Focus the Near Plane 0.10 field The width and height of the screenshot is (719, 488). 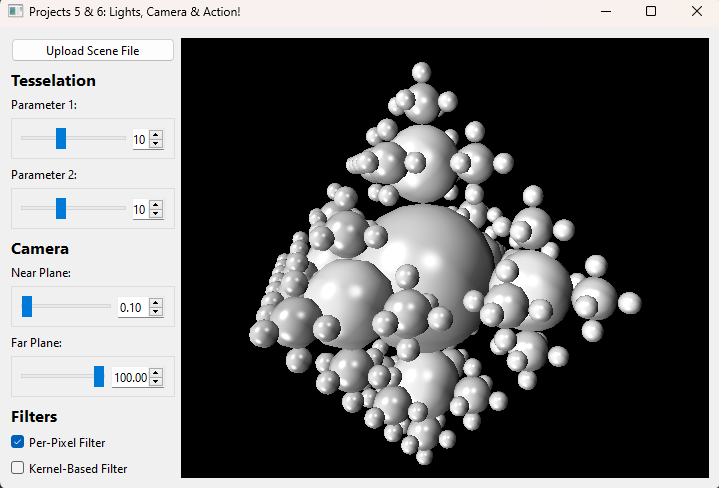133,307
